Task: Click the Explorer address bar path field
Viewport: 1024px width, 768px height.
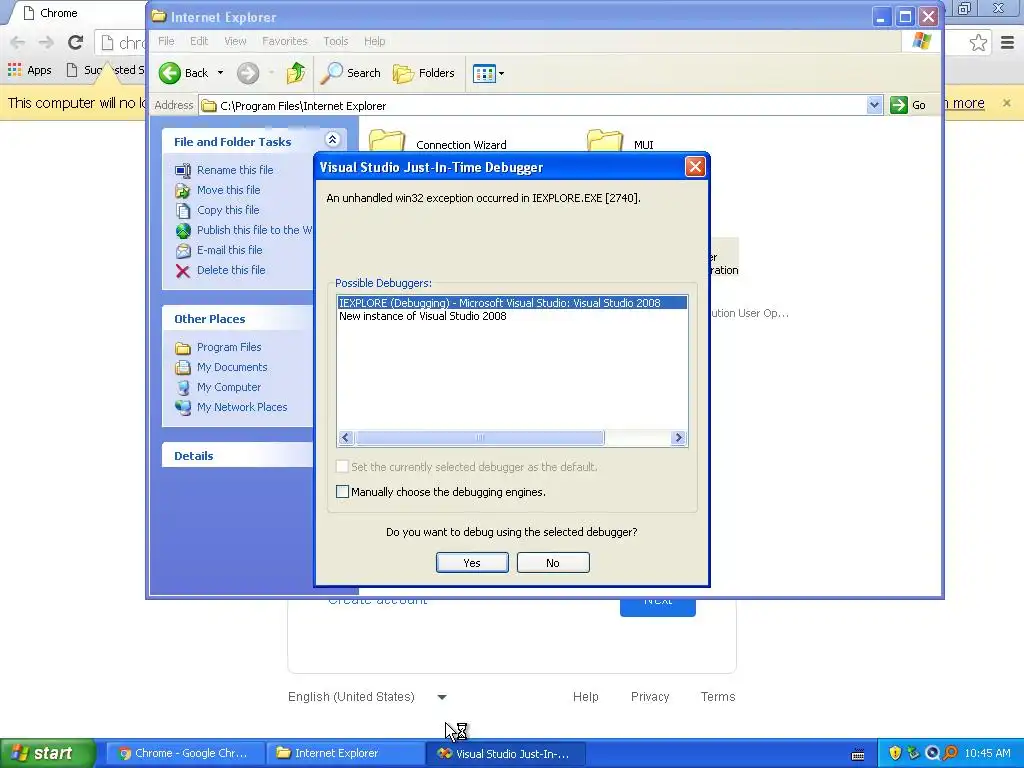Action: (533, 106)
